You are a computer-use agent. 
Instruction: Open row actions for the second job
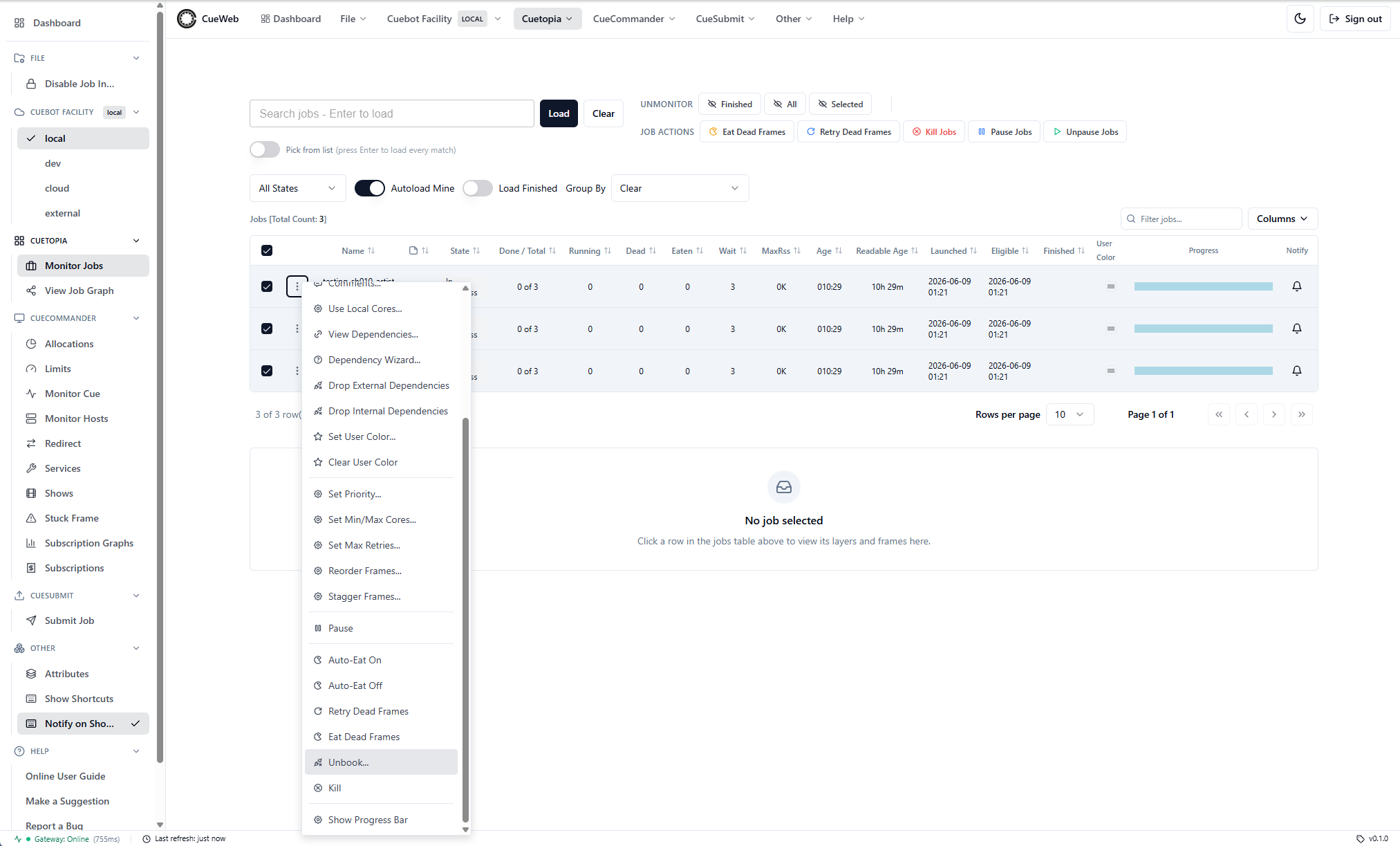297,329
